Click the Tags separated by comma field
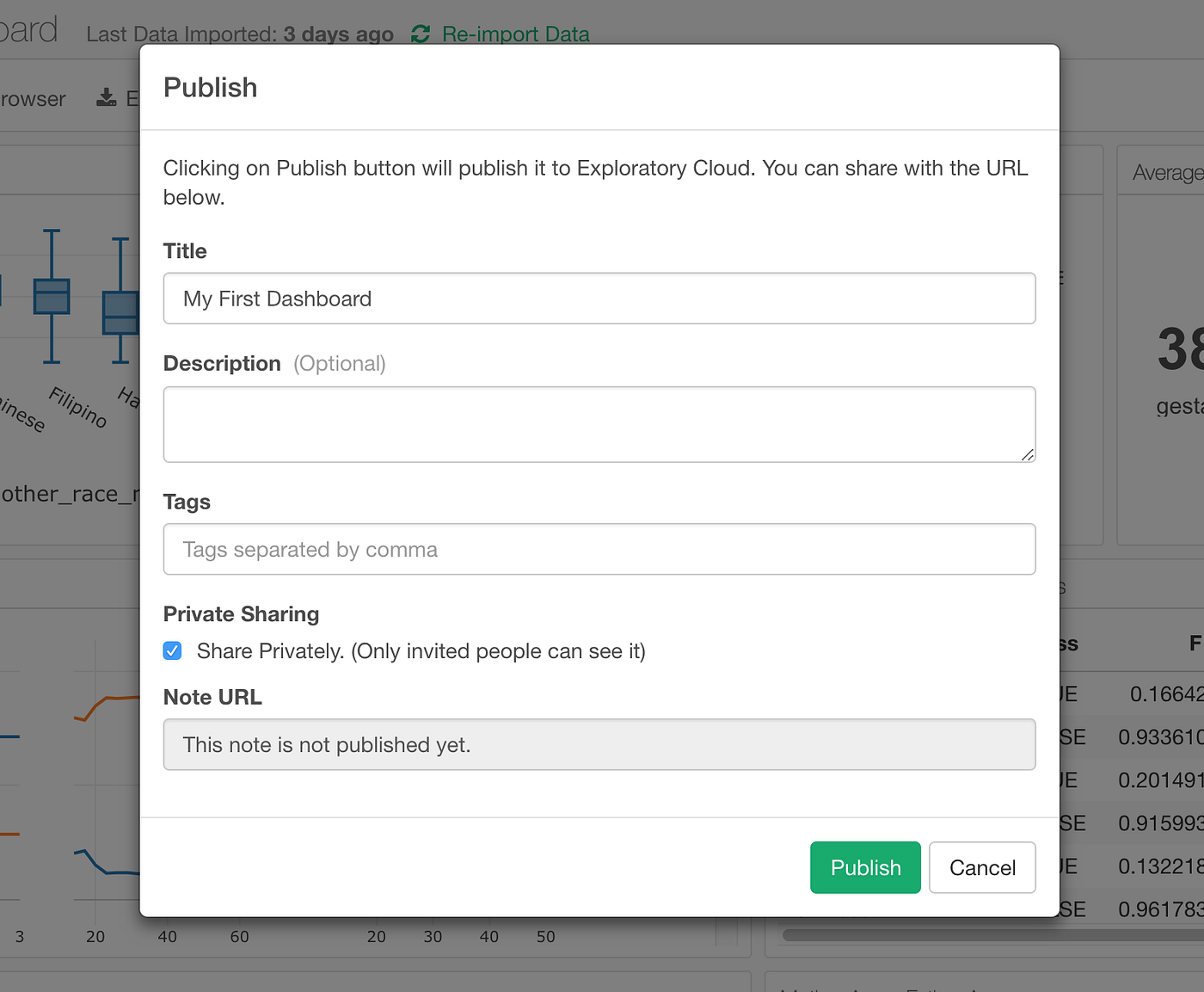 599,549
